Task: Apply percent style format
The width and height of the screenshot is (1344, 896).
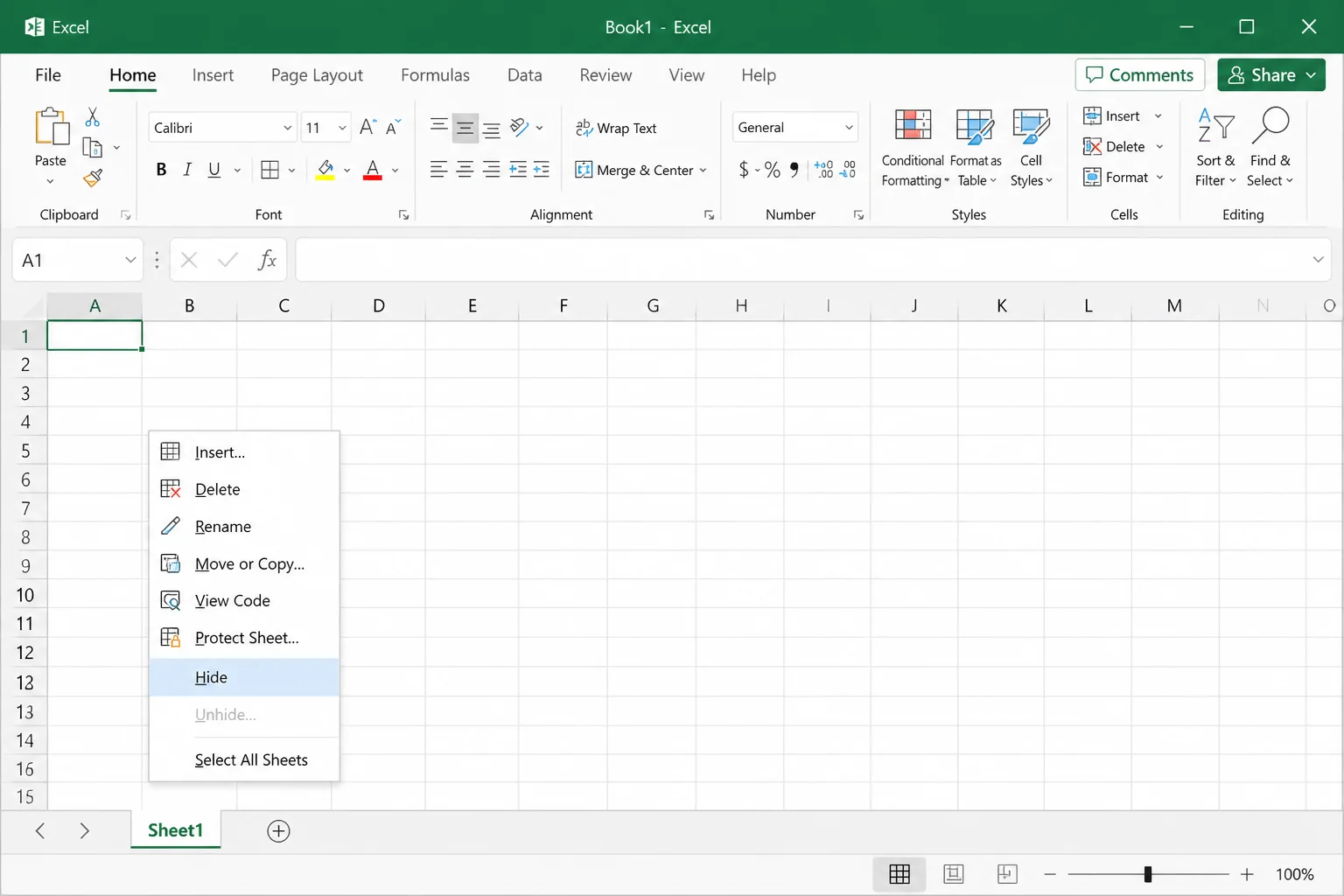Action: pyautogui.click(x=773, y=170)
